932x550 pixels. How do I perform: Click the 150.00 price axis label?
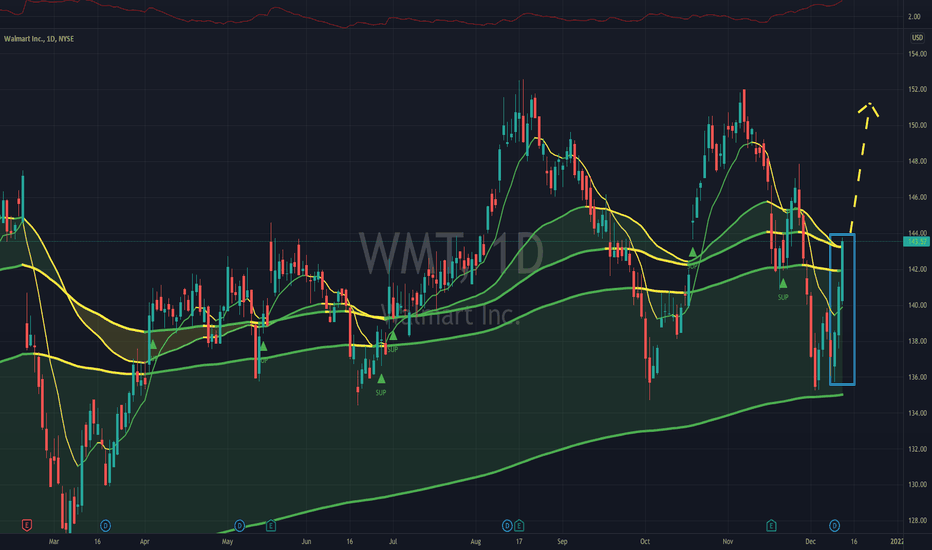click(x=917, y=125)
